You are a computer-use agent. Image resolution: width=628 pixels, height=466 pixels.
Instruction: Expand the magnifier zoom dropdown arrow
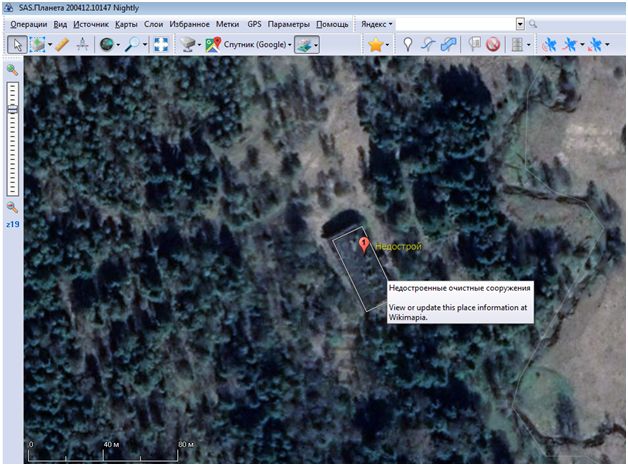point(145,44)
